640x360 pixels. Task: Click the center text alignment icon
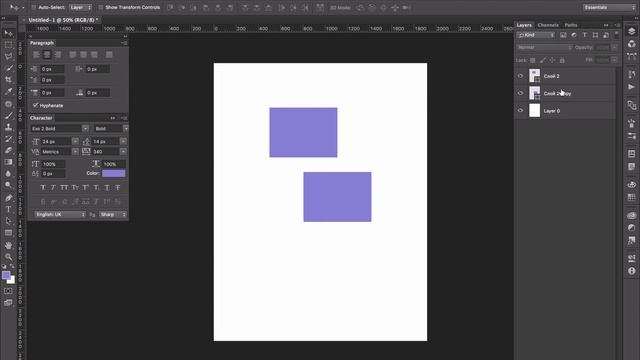click(47, 55)
